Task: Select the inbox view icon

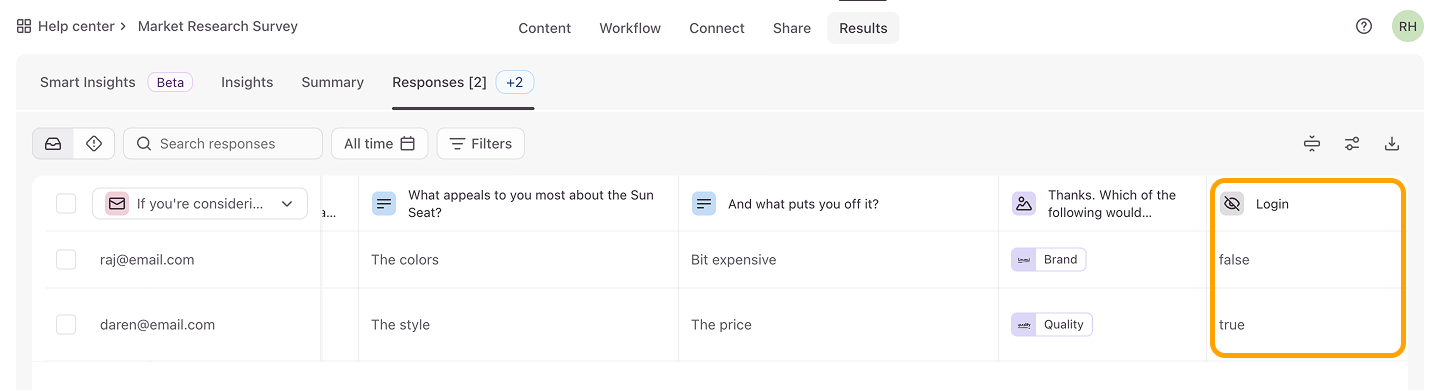Action: (53, 144)
